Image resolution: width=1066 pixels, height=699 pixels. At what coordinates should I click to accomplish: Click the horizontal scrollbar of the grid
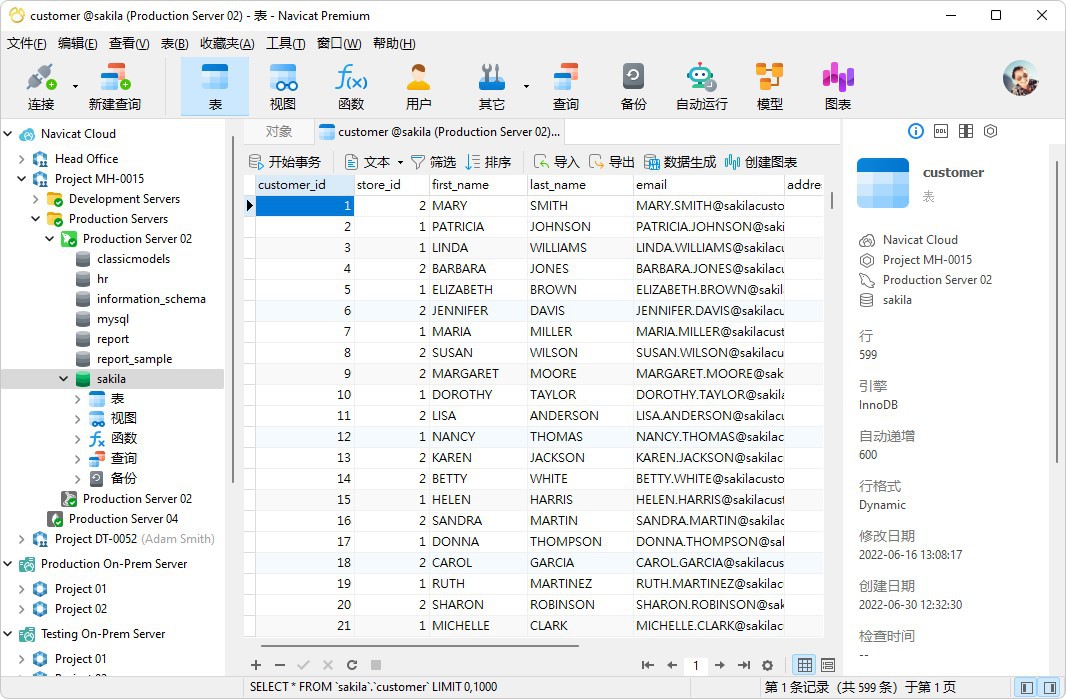(419, 645)
